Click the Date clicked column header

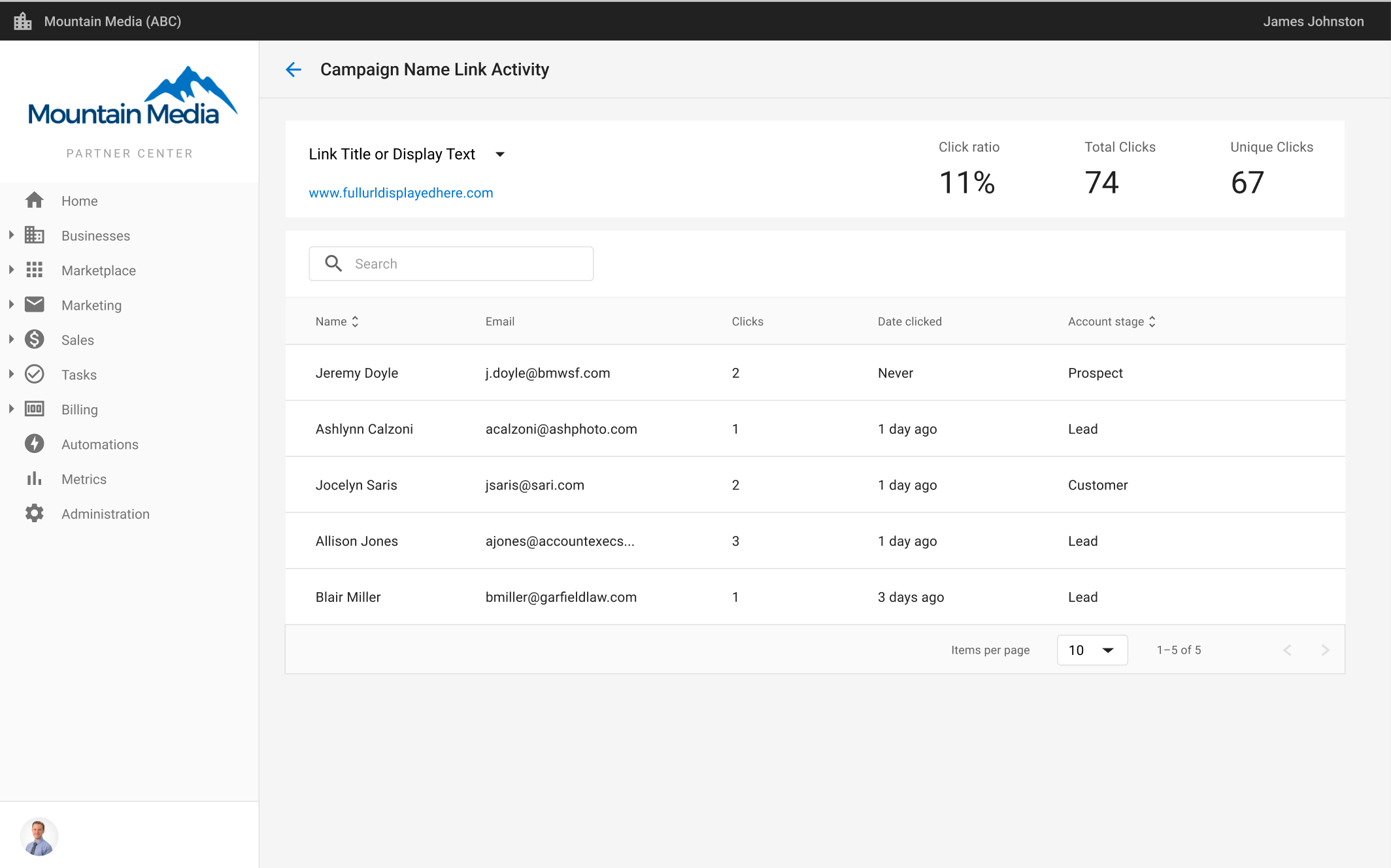pos(910,322)
